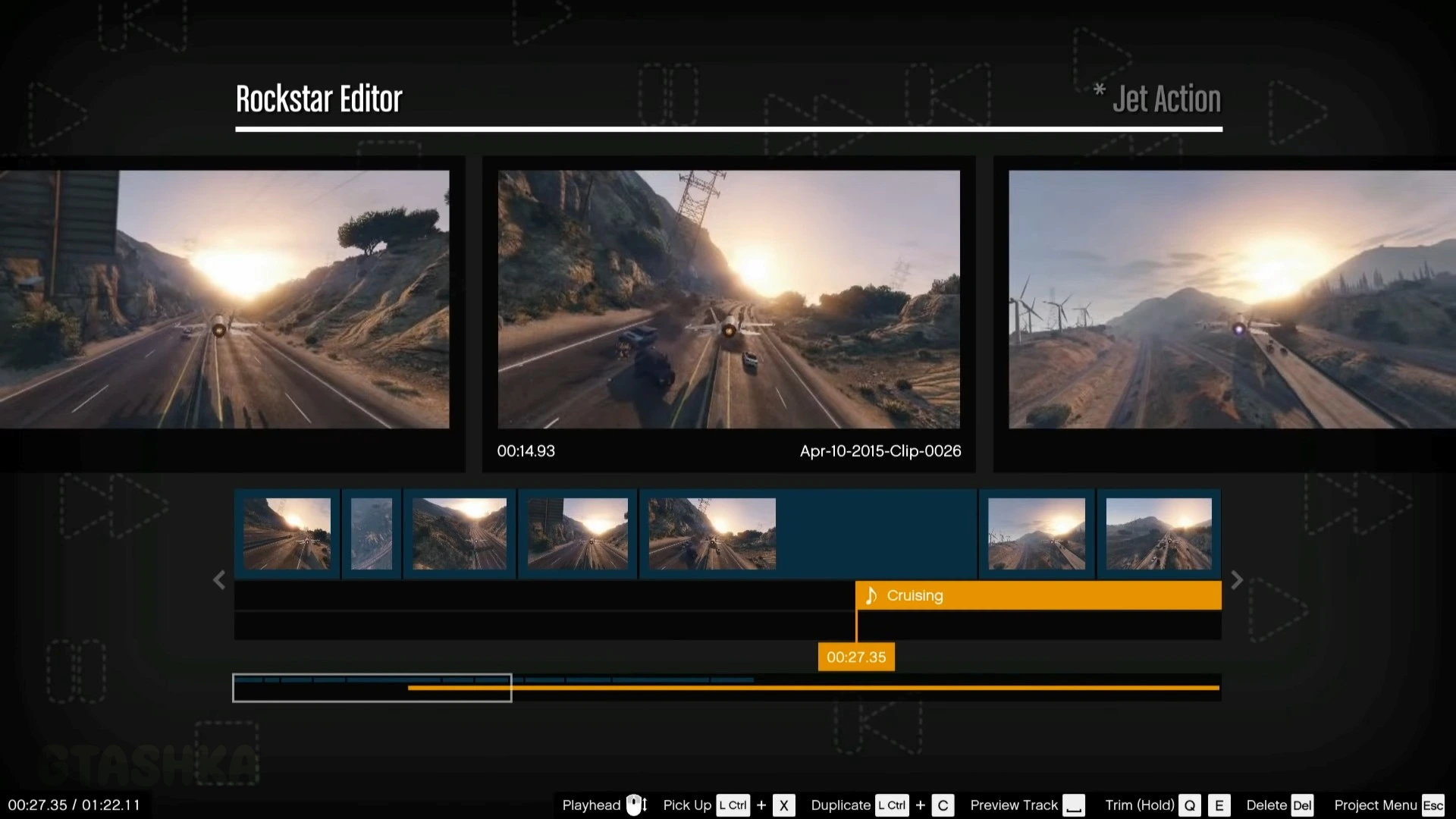This screenshot has height=819, width=1456.
Task: Click the left timeline scroll arrow
Action: coord(219,580)
